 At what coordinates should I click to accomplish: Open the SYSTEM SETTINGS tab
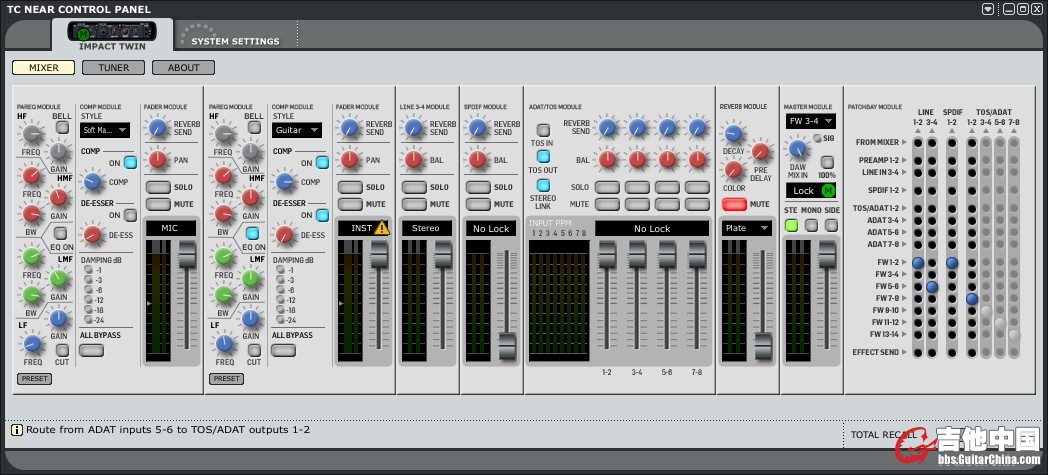pyautogui.click(x=236, y=41)
